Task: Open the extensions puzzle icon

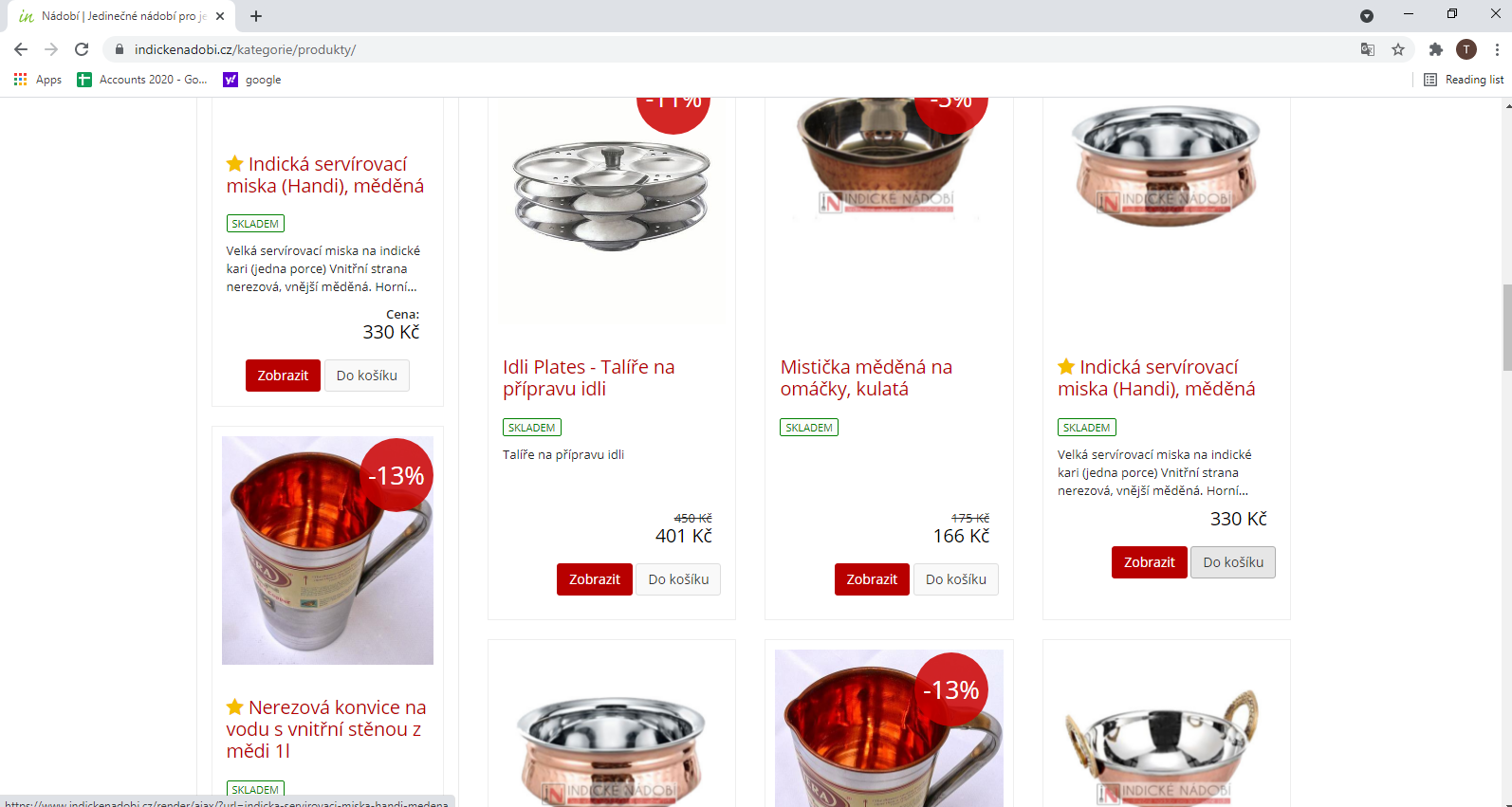Action: click(1436, 49)
